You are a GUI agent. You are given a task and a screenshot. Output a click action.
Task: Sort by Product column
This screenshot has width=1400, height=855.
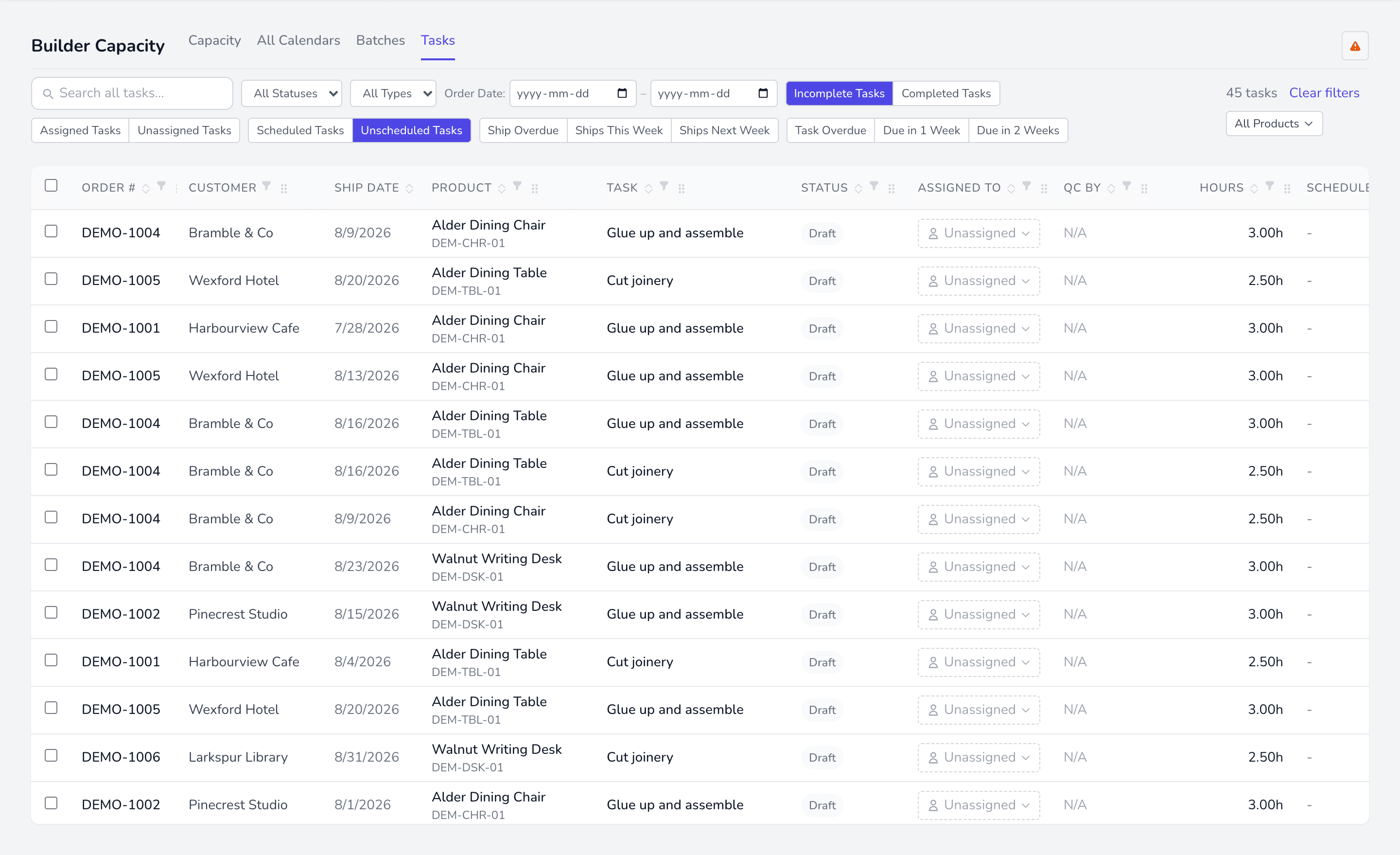pyautogui.click(x=501, y=188)
